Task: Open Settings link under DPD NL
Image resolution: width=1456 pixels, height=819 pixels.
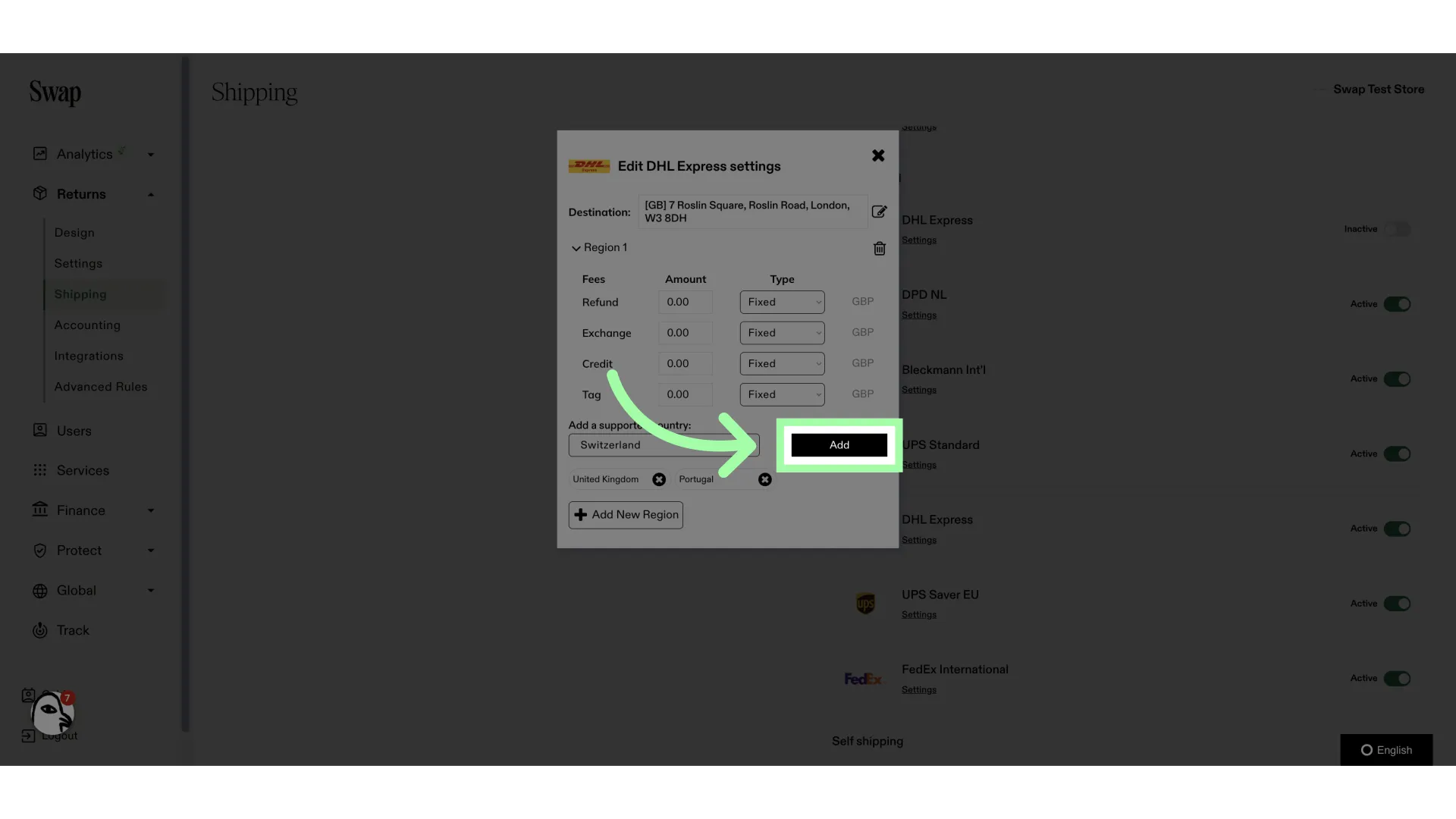Action: coord(919,315)
